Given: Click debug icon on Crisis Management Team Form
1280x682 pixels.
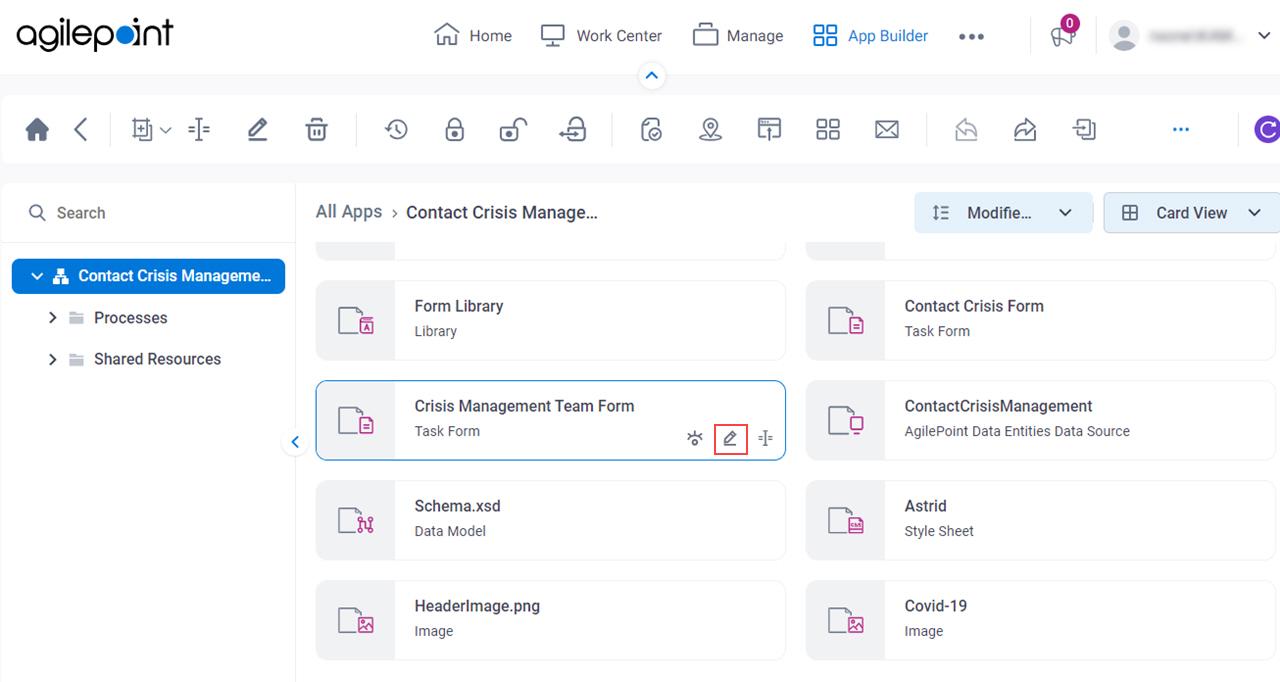Looking at the screenshot, I should tap(695, 438).
